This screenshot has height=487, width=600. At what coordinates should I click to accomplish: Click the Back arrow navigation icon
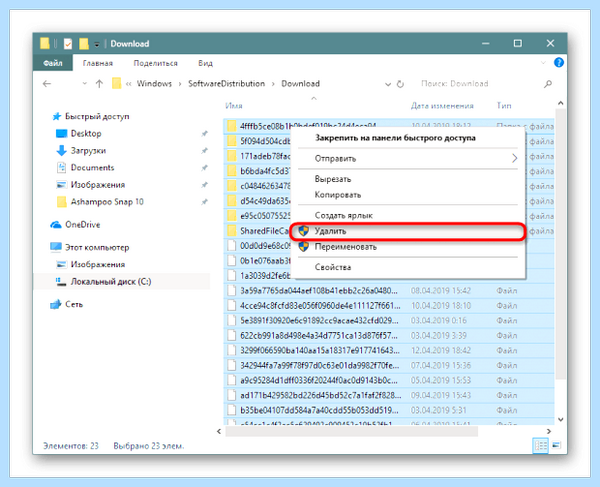[x=47, y=84]
